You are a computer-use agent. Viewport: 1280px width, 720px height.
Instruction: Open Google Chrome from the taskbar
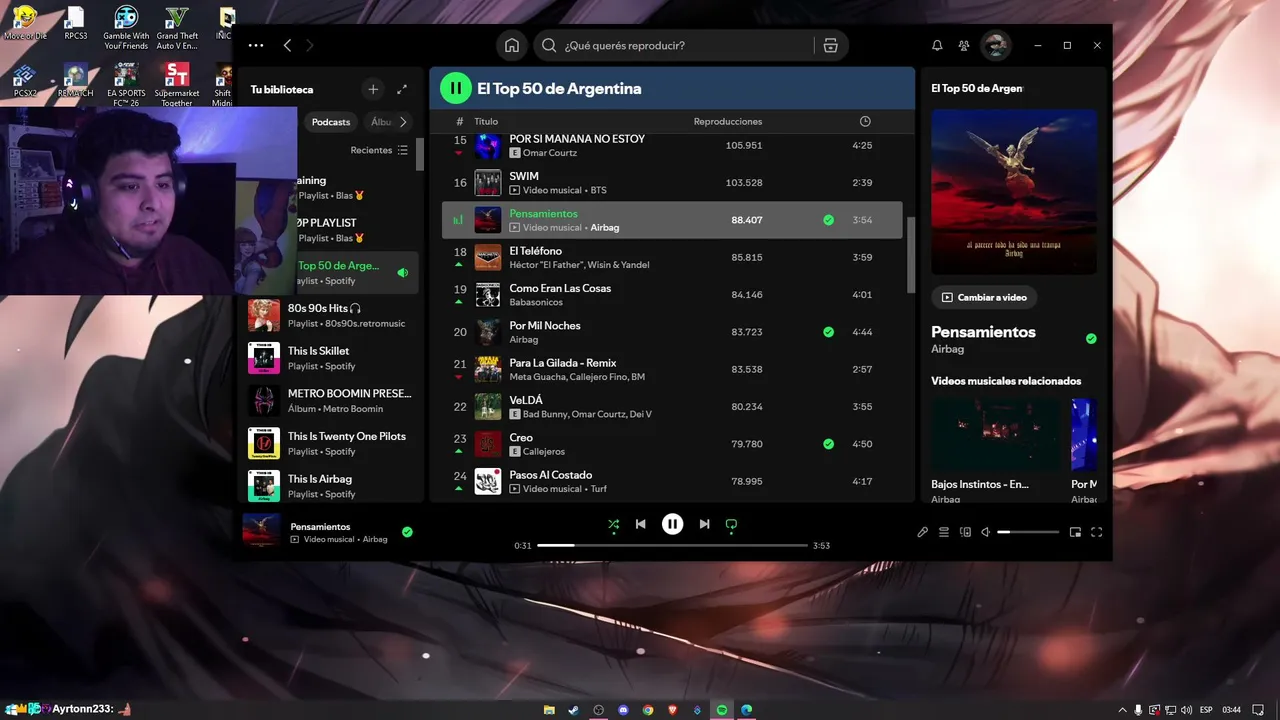pyautogui.click(x=648, y=710)
